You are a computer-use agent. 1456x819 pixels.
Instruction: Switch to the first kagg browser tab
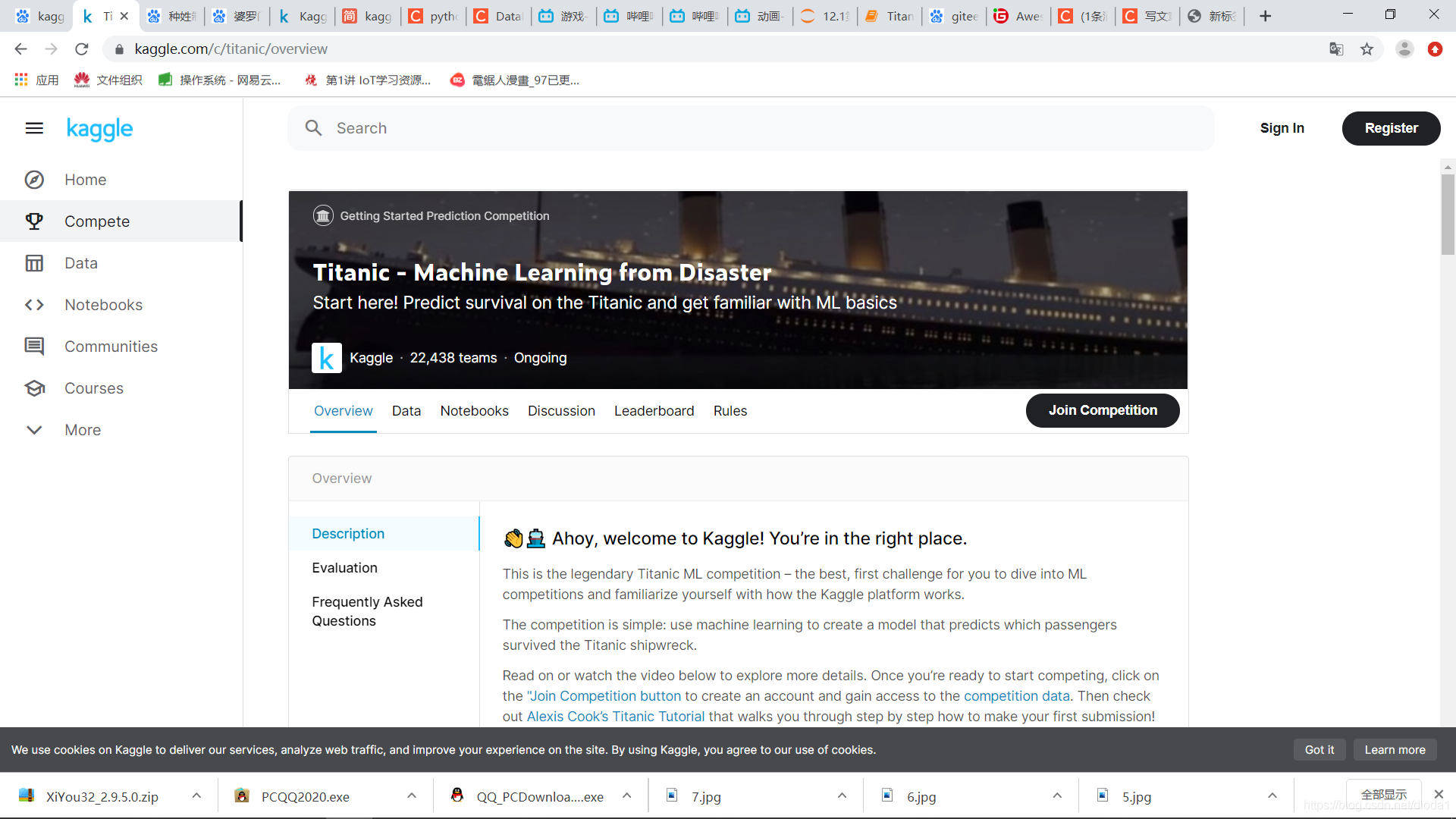coord(39,16)
